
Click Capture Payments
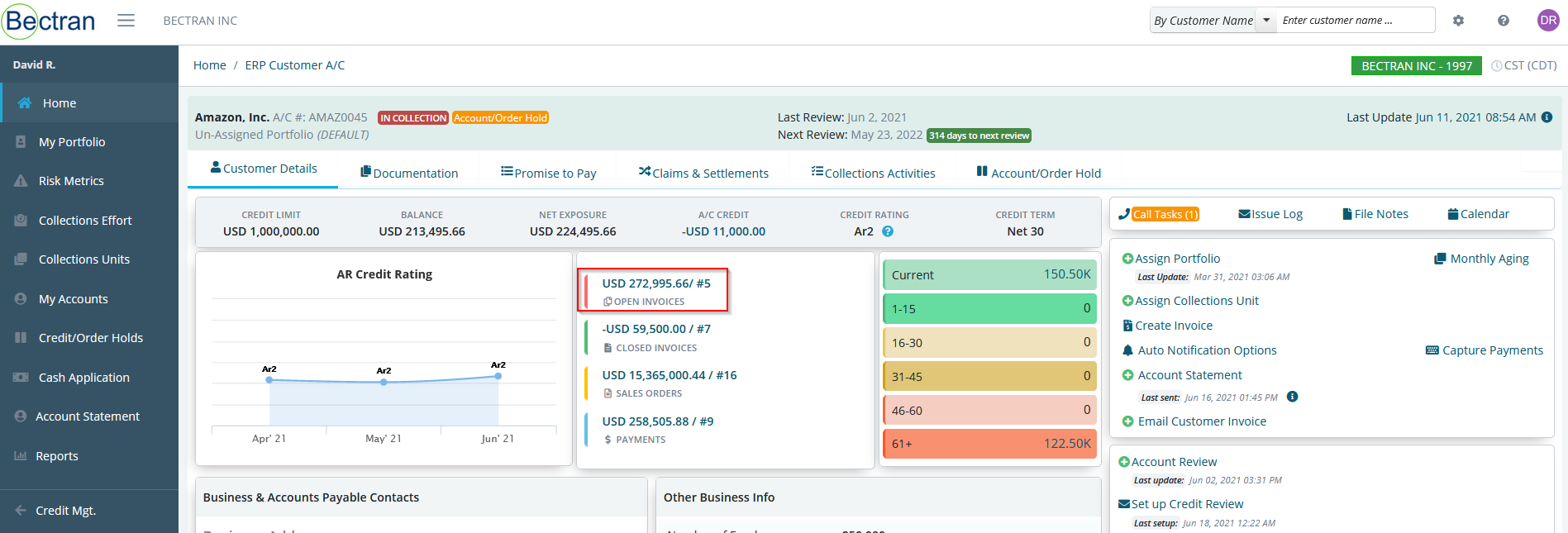tap(1485, 350)
